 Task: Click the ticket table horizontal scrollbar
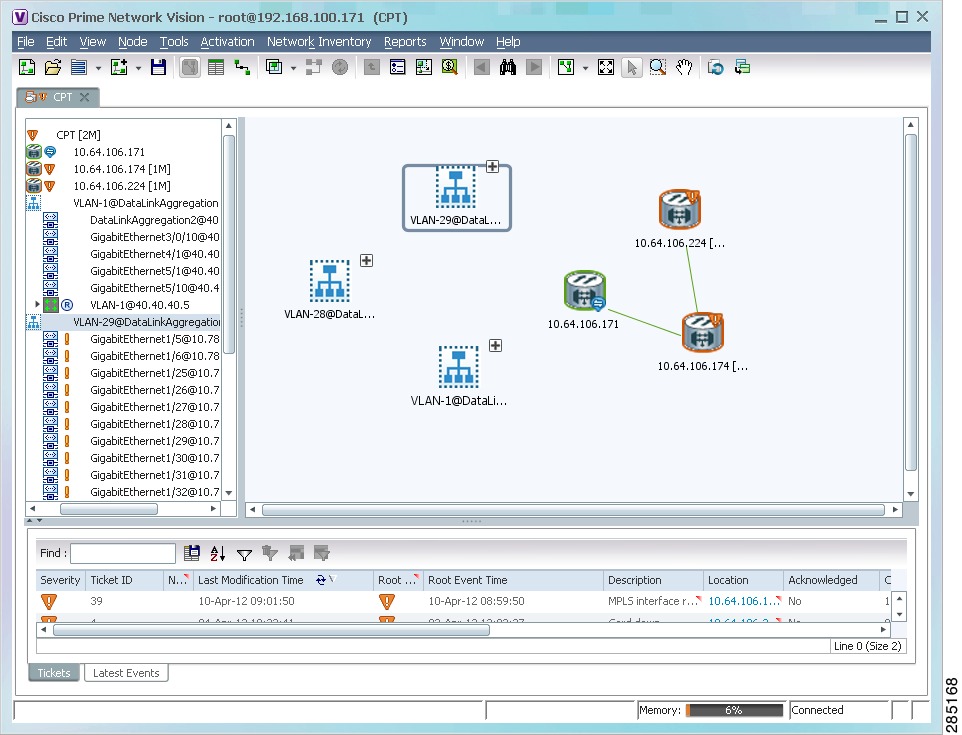(271, 629)
